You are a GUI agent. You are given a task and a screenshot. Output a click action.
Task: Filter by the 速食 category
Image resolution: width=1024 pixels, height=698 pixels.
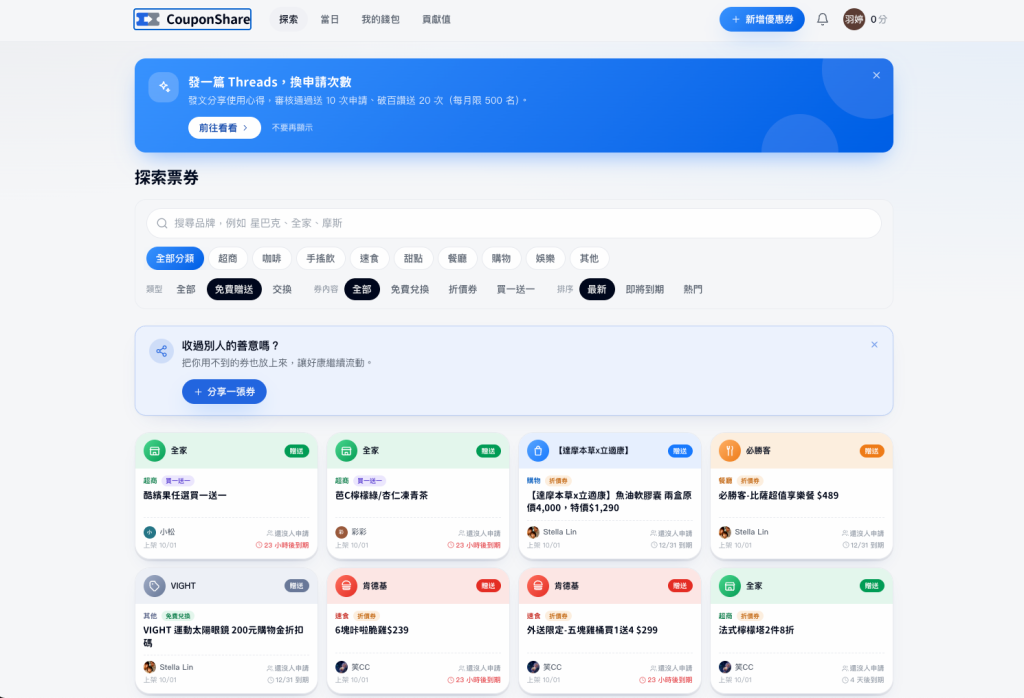point(370,259)
